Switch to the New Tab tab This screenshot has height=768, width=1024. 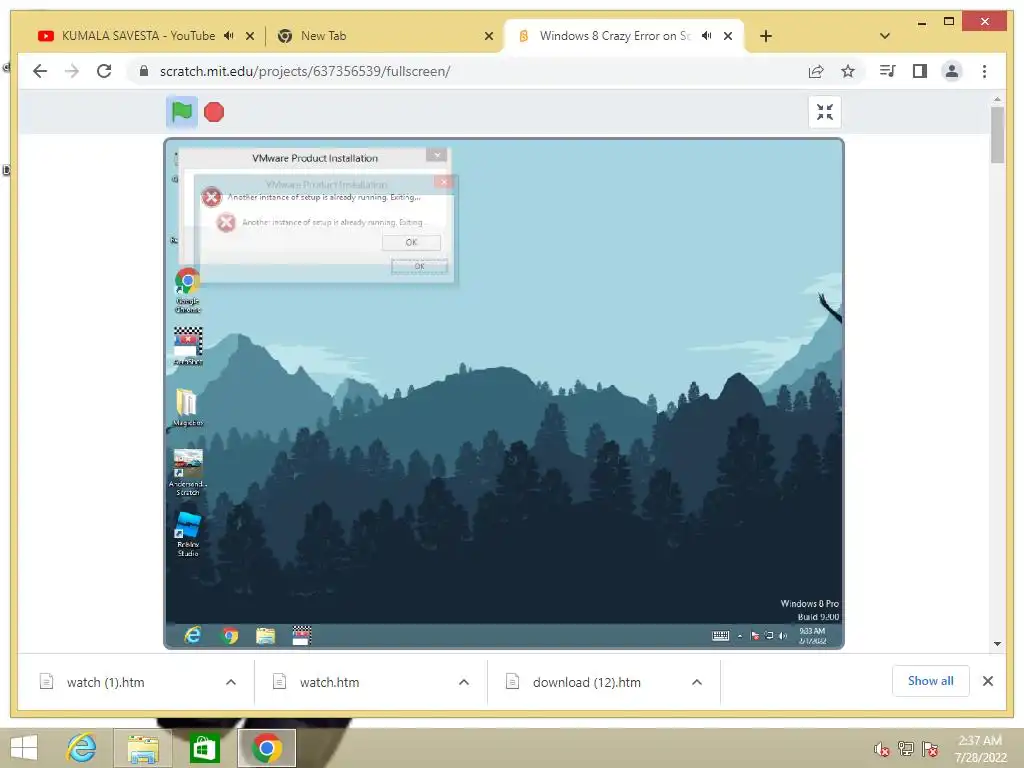323,36
